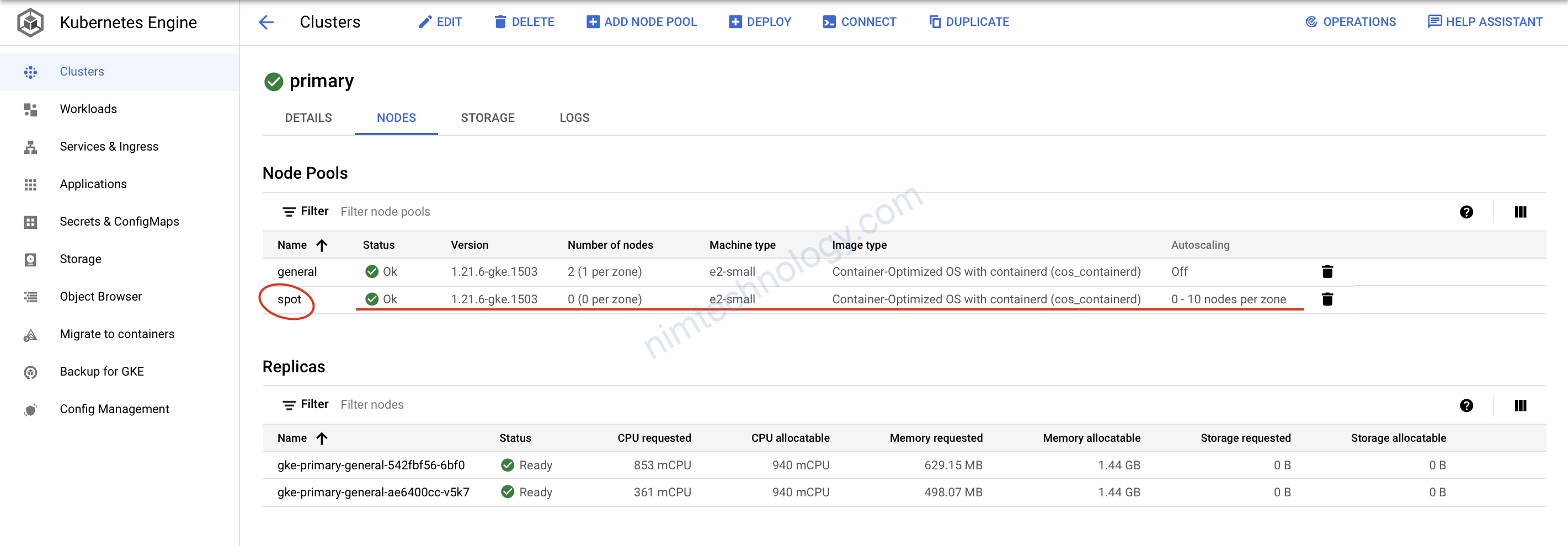Click the Kubernetes Engine logo icon
Image resolution: width=1568 pixels, height=546 pixels.
pos(30,23)
